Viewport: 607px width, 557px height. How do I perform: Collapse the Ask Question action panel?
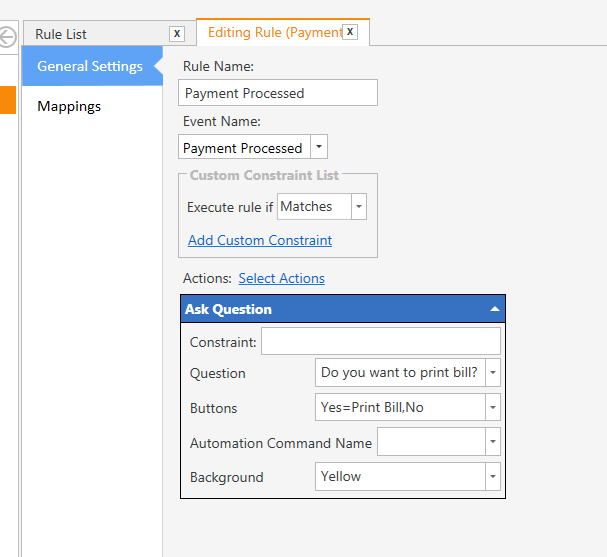(x=494, y=309)
